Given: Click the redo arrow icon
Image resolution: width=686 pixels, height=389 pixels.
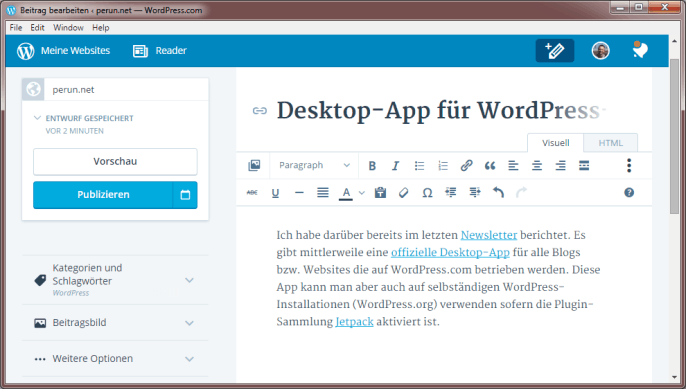Looking at the screenshot, I should coord(522,192).
